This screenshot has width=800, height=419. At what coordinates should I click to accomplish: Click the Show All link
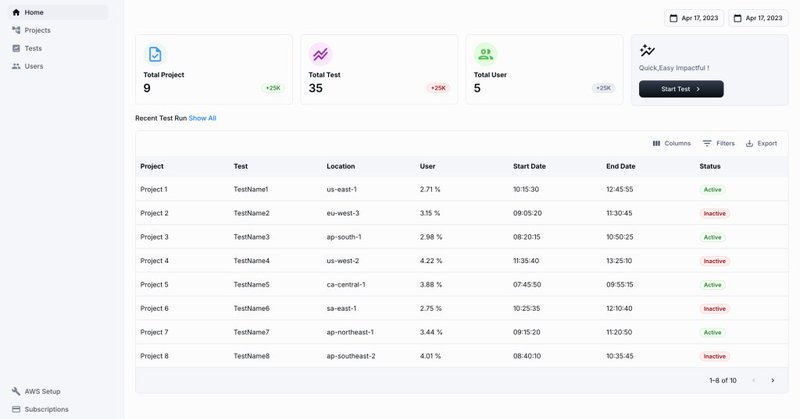(x=203, y=118)
